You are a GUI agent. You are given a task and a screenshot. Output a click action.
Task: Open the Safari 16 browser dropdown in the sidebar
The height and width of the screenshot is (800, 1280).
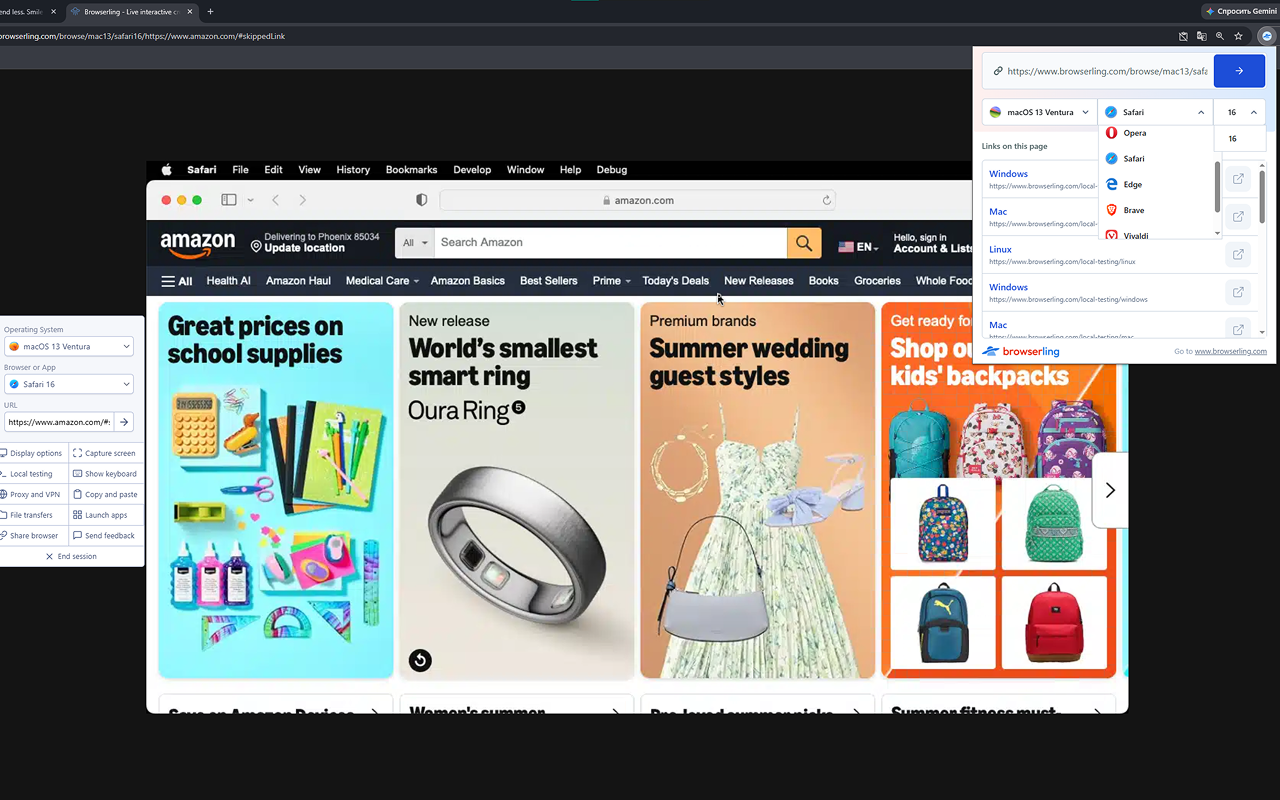coord(69,384)
